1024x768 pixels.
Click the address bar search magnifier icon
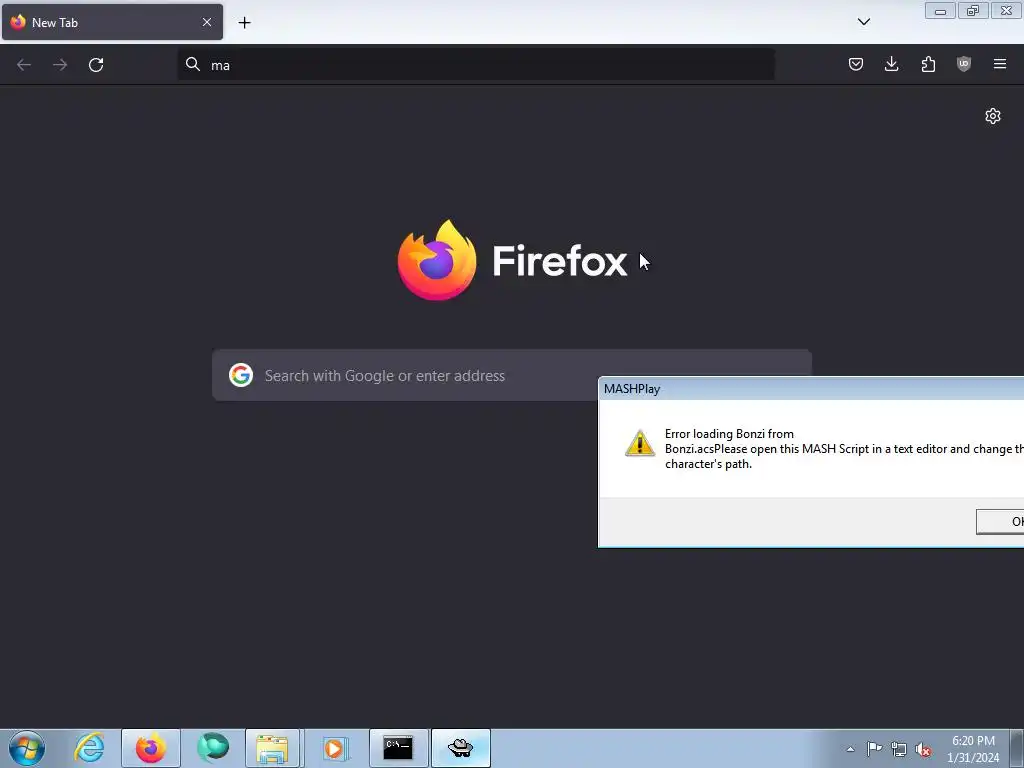click(x=193, y=64)
